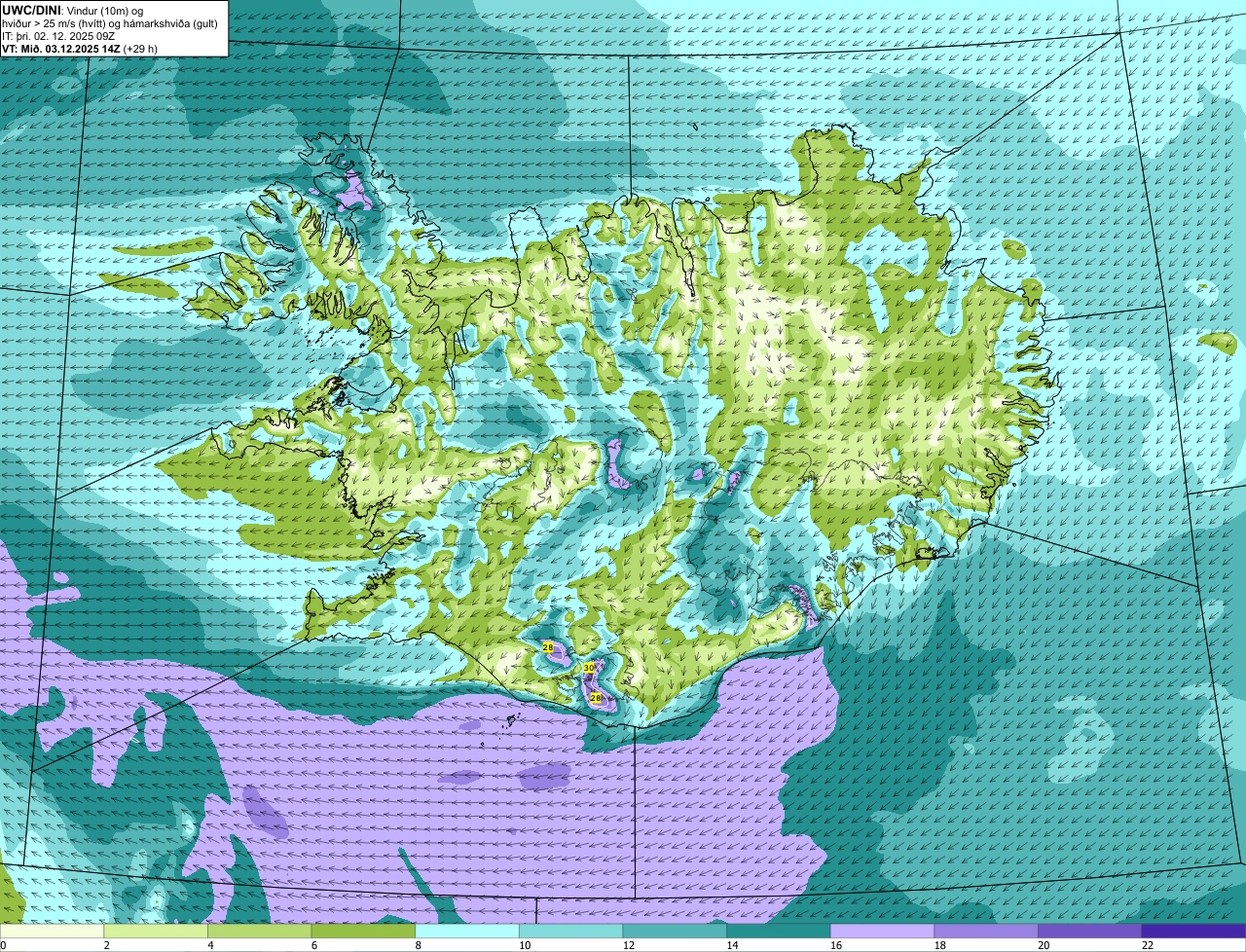Screen dimensions: 1246x952
Task: Click the yellow "30" max gust marker
Action: coord(589,668)
